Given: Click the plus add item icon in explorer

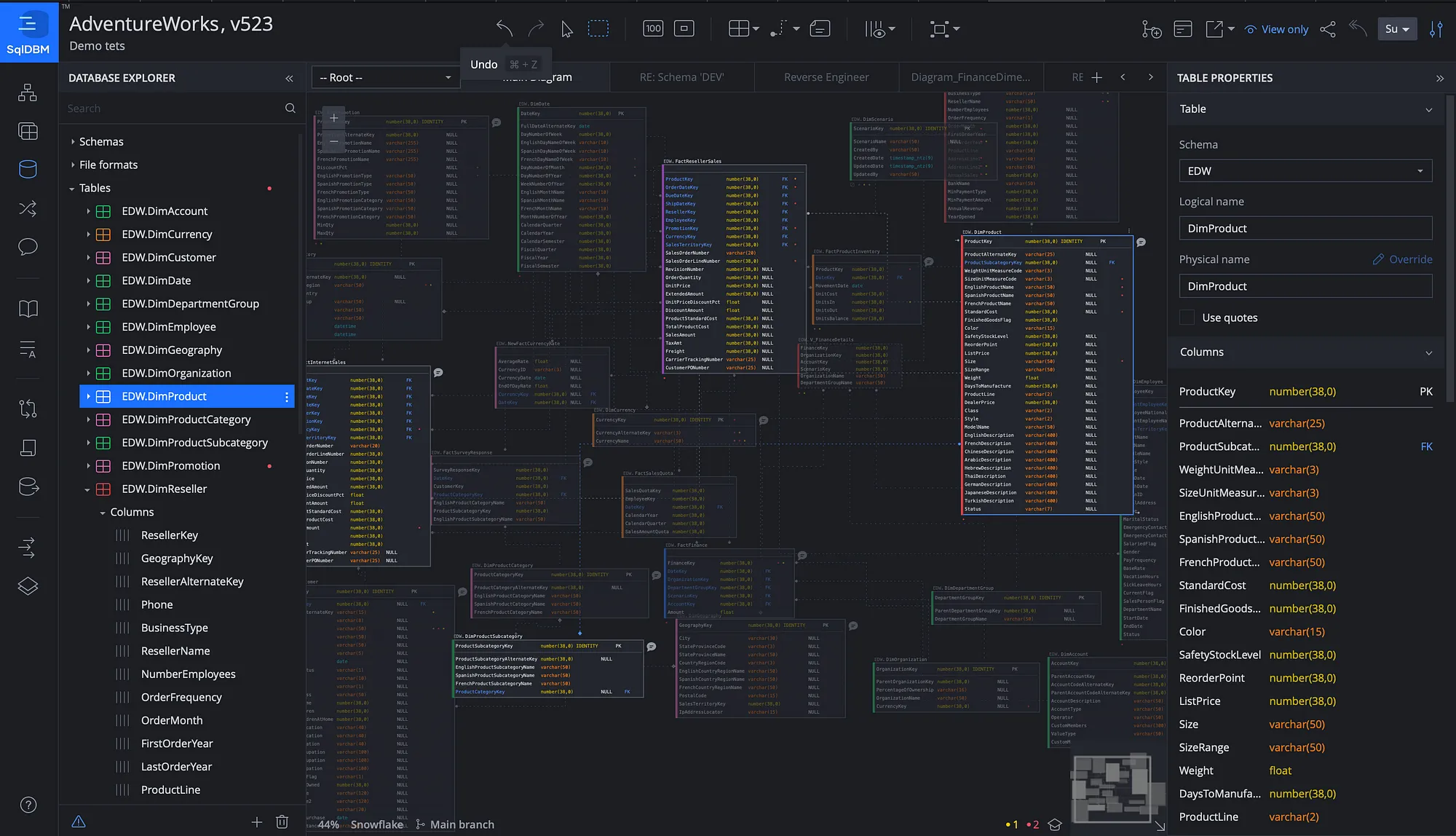Looking at the screenshot, I should coord(256,821).
